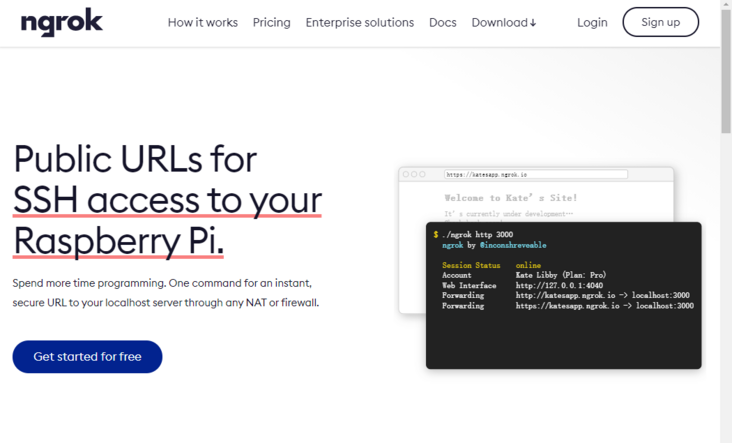The width and height of the screenshot is (732, 443).
Task: Go to the Pricing page
Action: (x=272, y=22)
